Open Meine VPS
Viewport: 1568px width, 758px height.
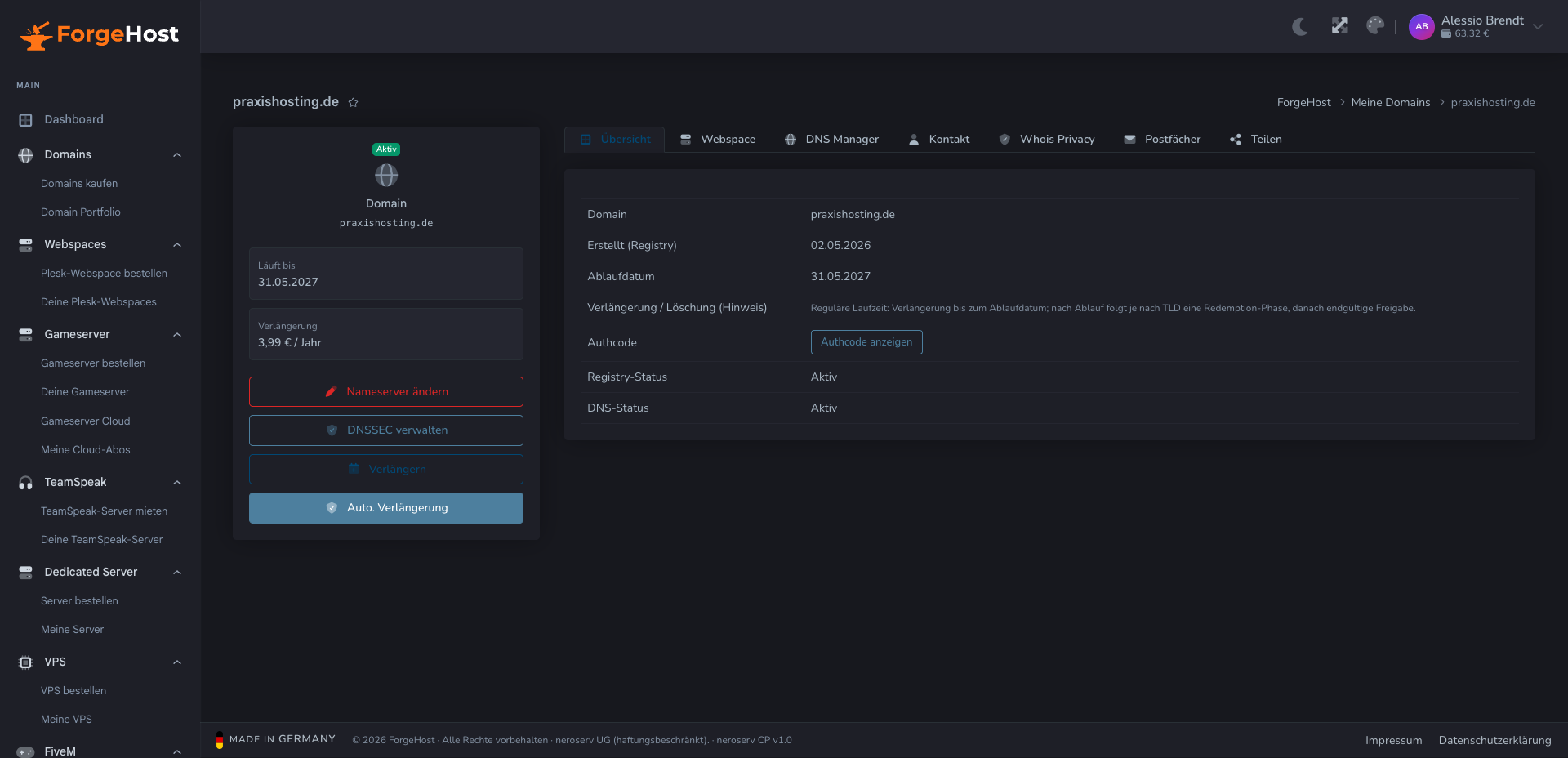(66, 720)
